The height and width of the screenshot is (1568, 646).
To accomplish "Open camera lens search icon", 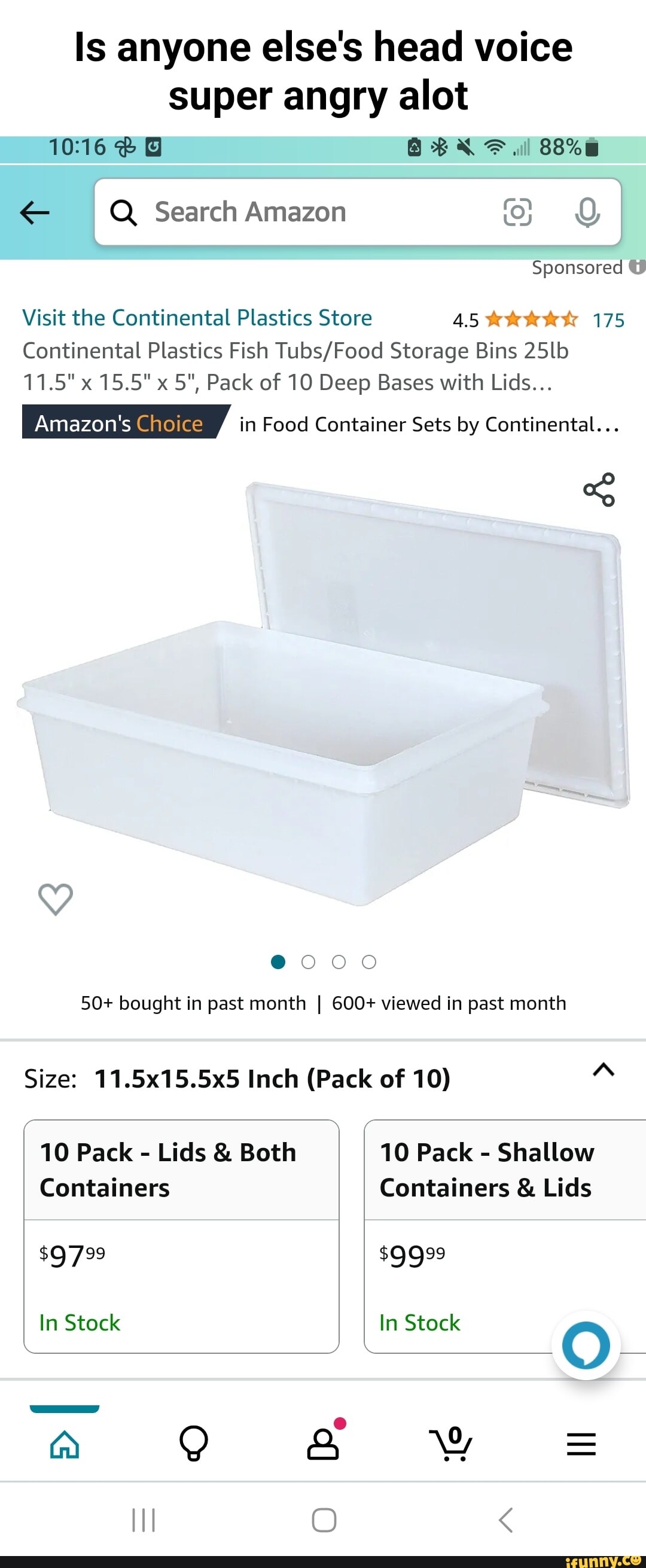I will (x=517, y=212).
